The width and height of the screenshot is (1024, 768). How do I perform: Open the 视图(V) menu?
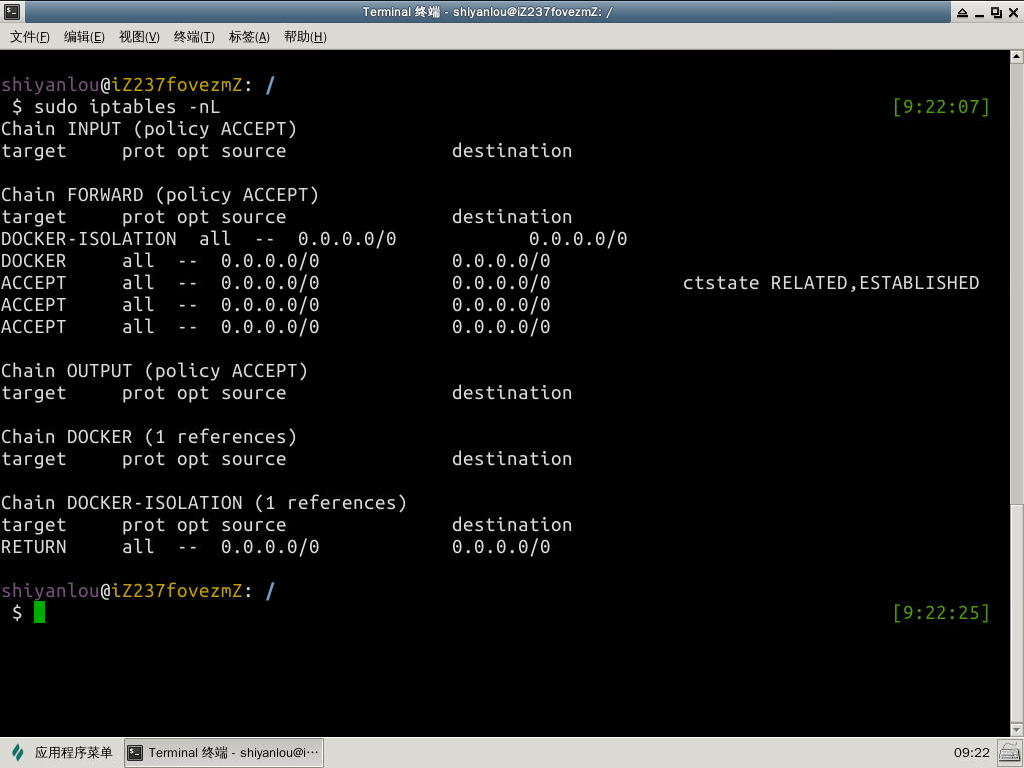point(139,37)
